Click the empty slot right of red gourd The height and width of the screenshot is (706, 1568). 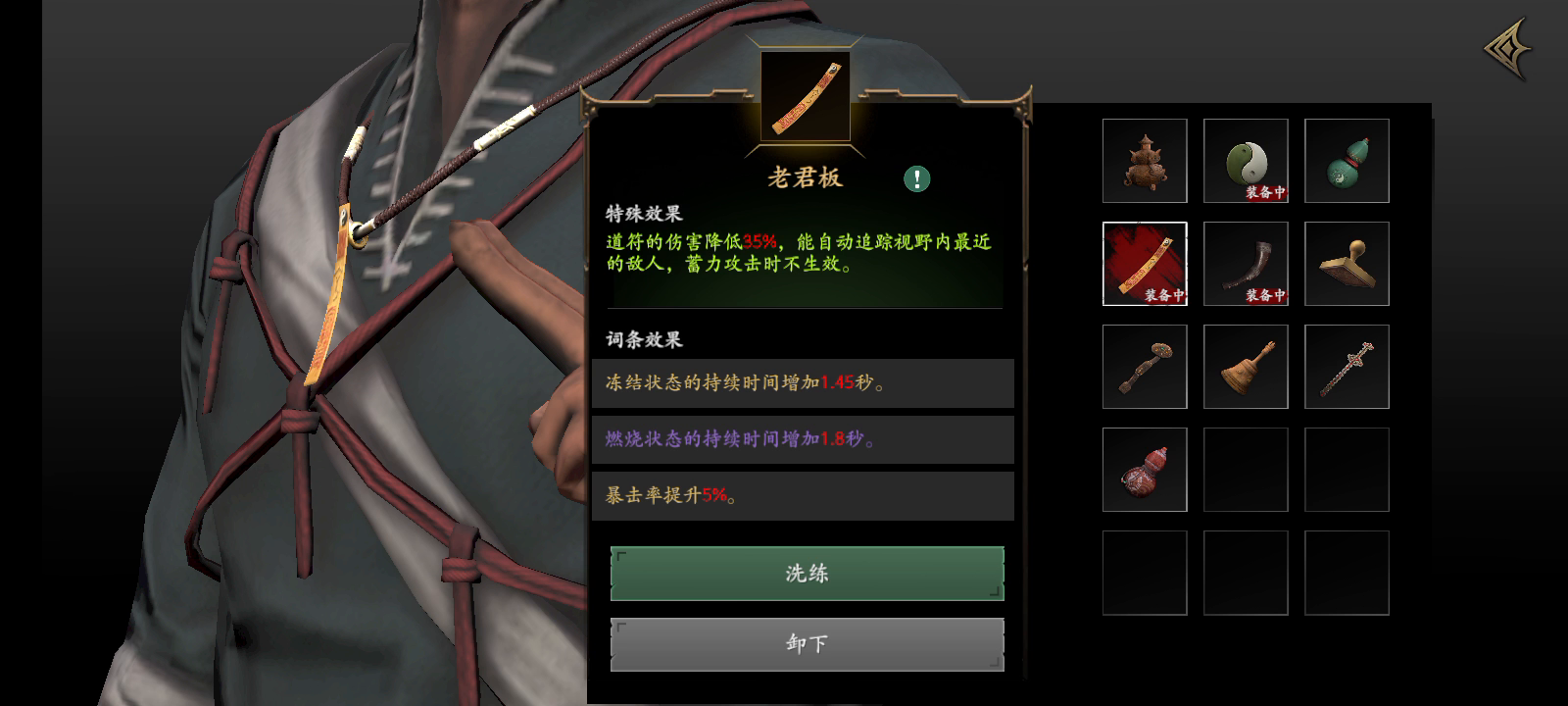1246,470
